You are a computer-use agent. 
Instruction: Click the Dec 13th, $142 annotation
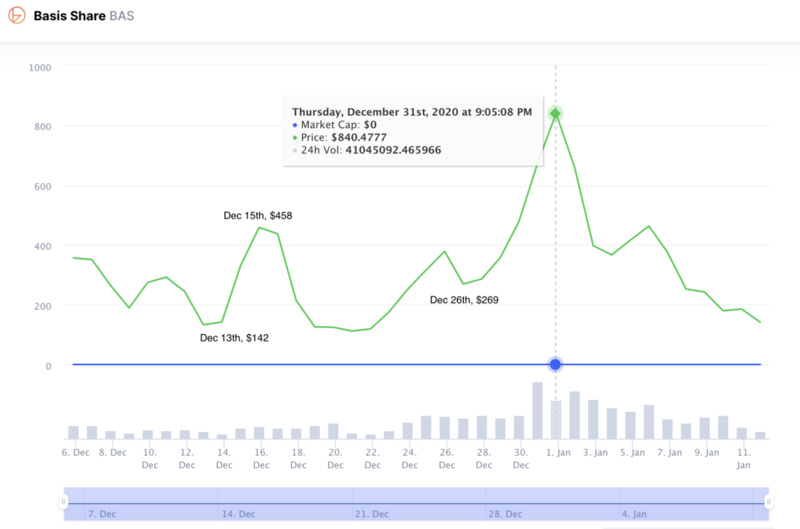(234, 338)
